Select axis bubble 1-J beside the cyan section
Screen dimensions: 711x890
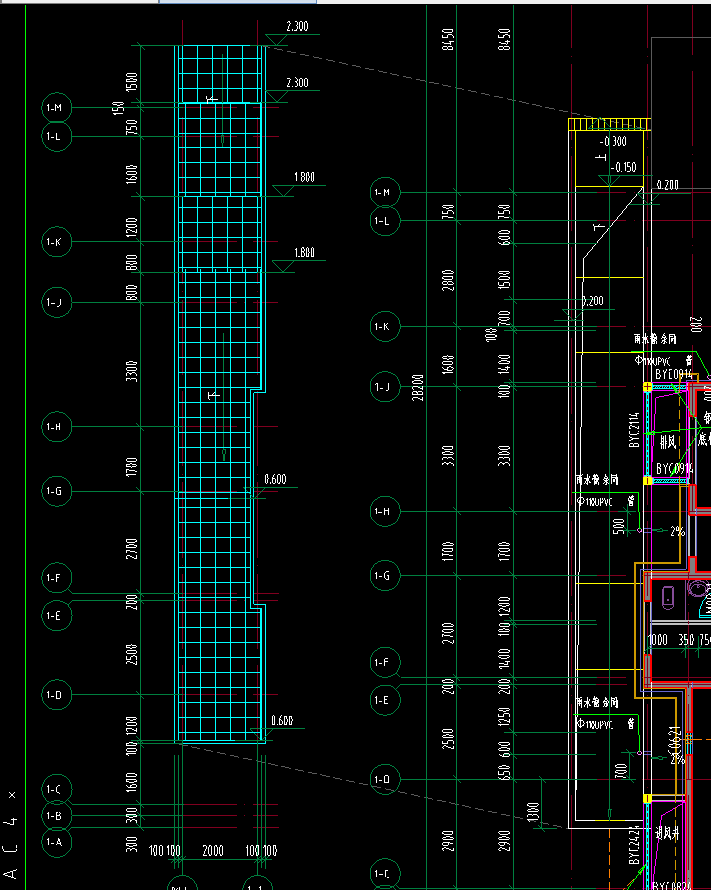[x=56, y=303]
